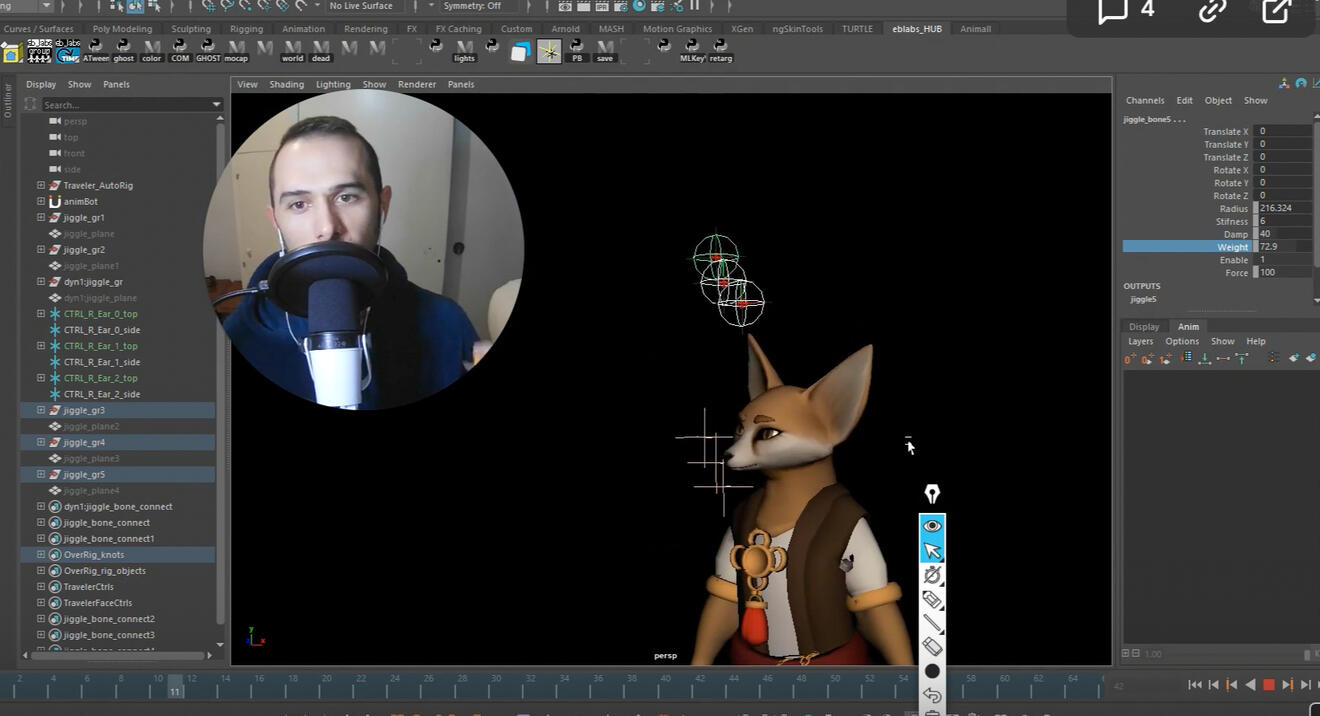Click the MLKey shelf icon
The image size is (1320, 716).
[x=692, y=50]
